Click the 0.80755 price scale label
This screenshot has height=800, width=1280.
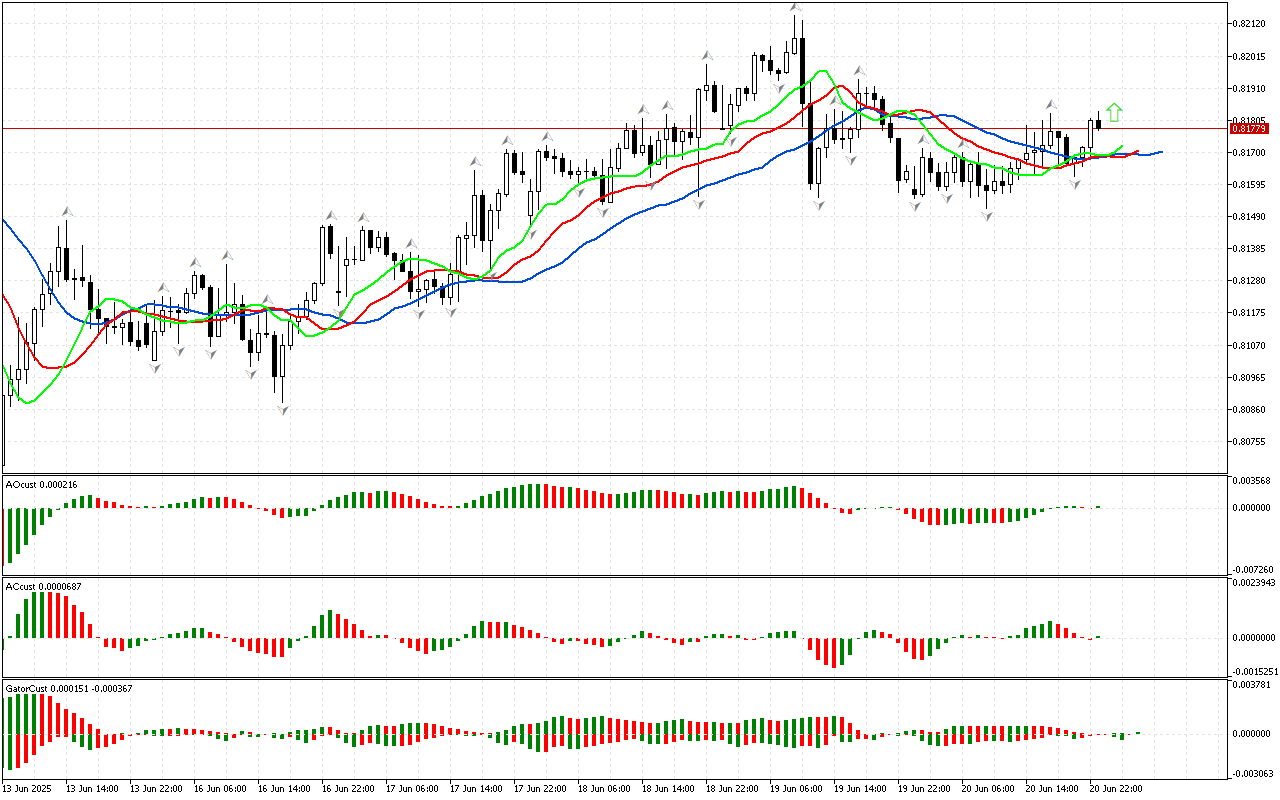1250,441
